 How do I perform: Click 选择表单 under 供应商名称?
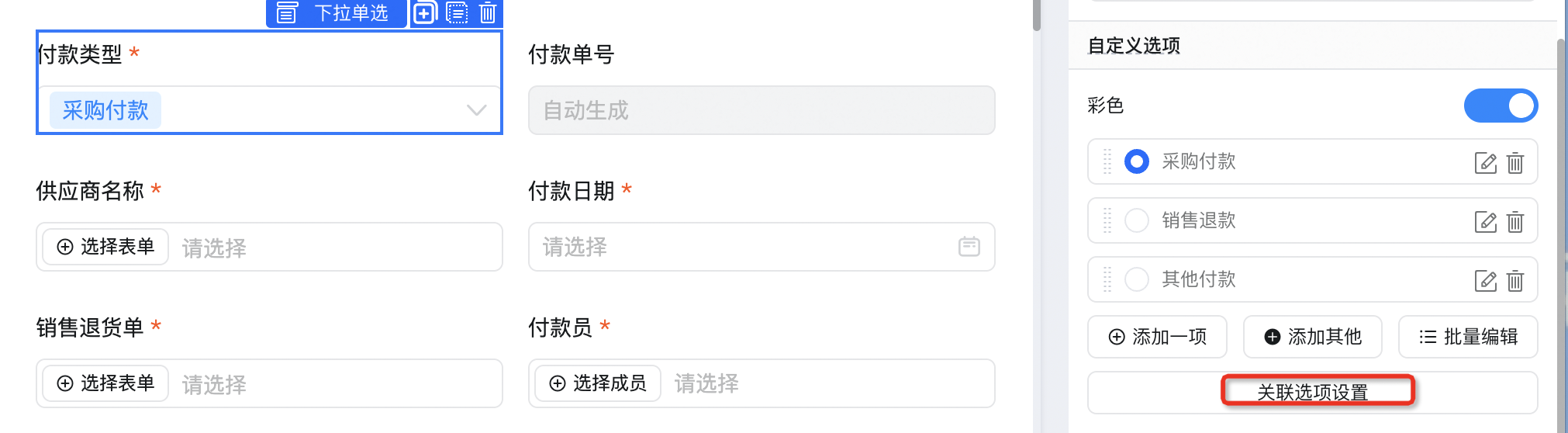(x=105, y=247)
